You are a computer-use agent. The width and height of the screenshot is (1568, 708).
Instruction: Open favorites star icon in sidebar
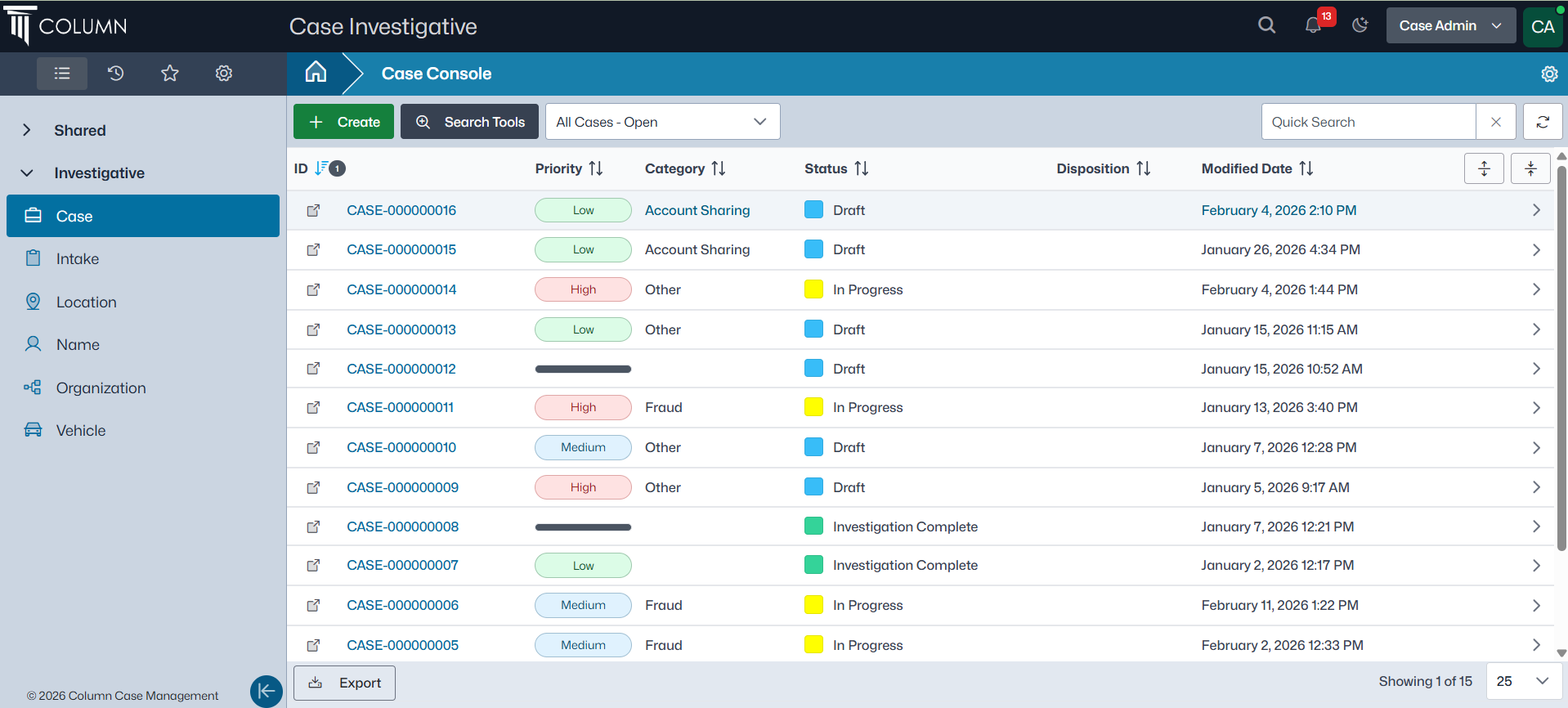pos(170,74)
